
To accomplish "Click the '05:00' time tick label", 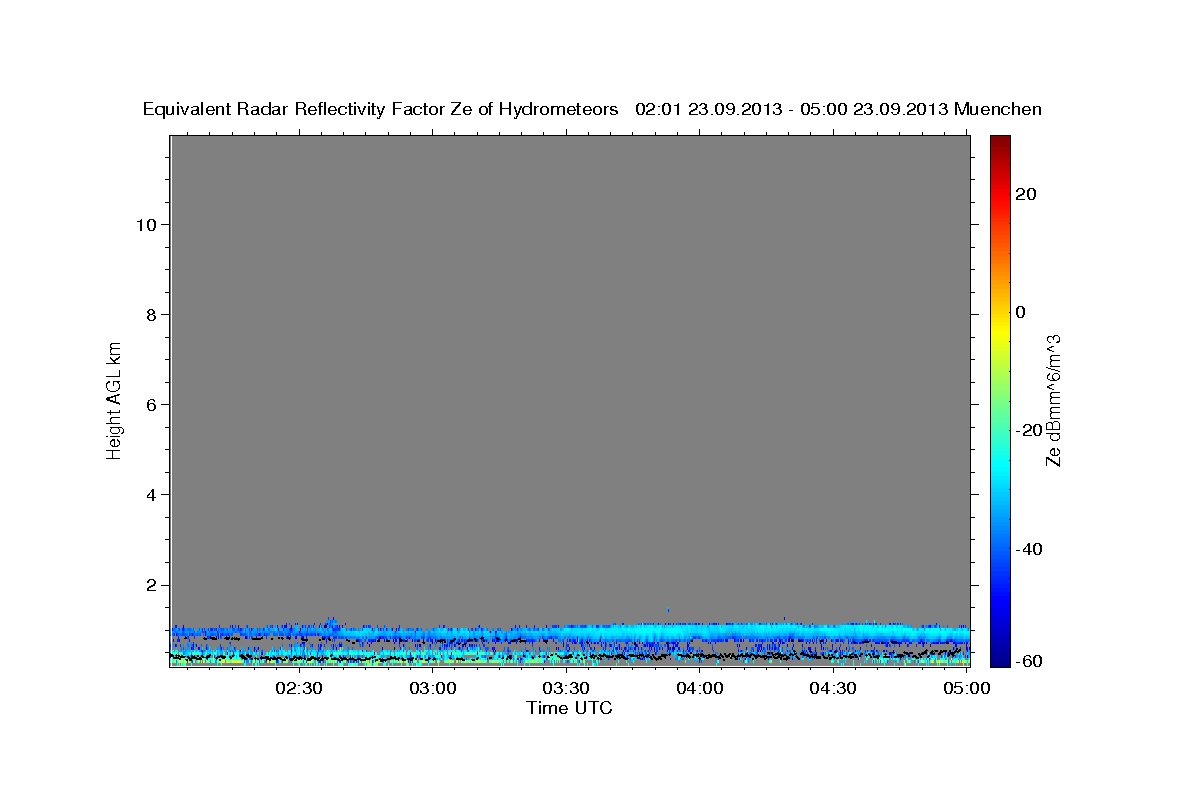I will tap(965, 688).
